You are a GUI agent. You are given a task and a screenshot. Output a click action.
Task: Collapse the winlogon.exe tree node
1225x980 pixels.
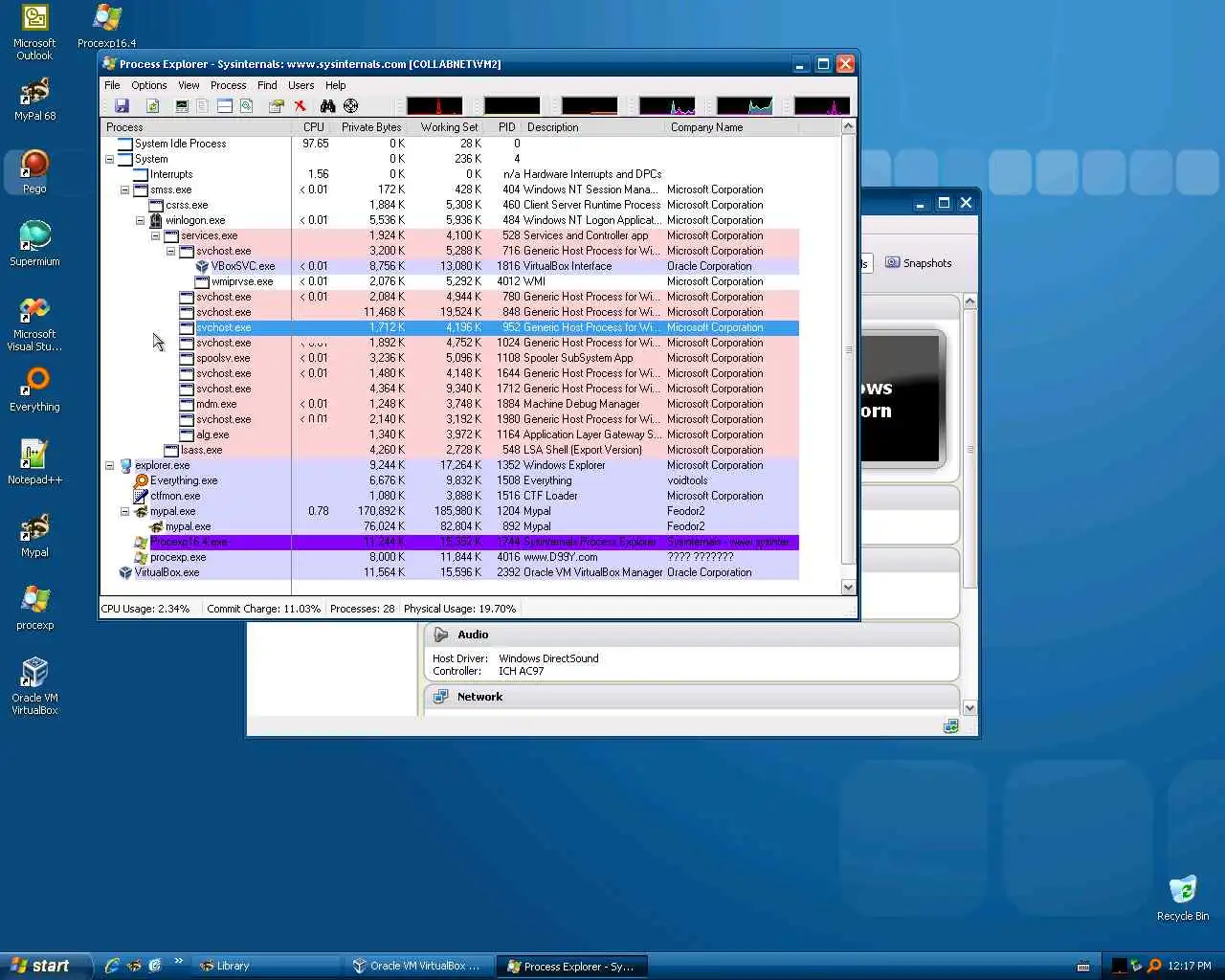[140, 220]
